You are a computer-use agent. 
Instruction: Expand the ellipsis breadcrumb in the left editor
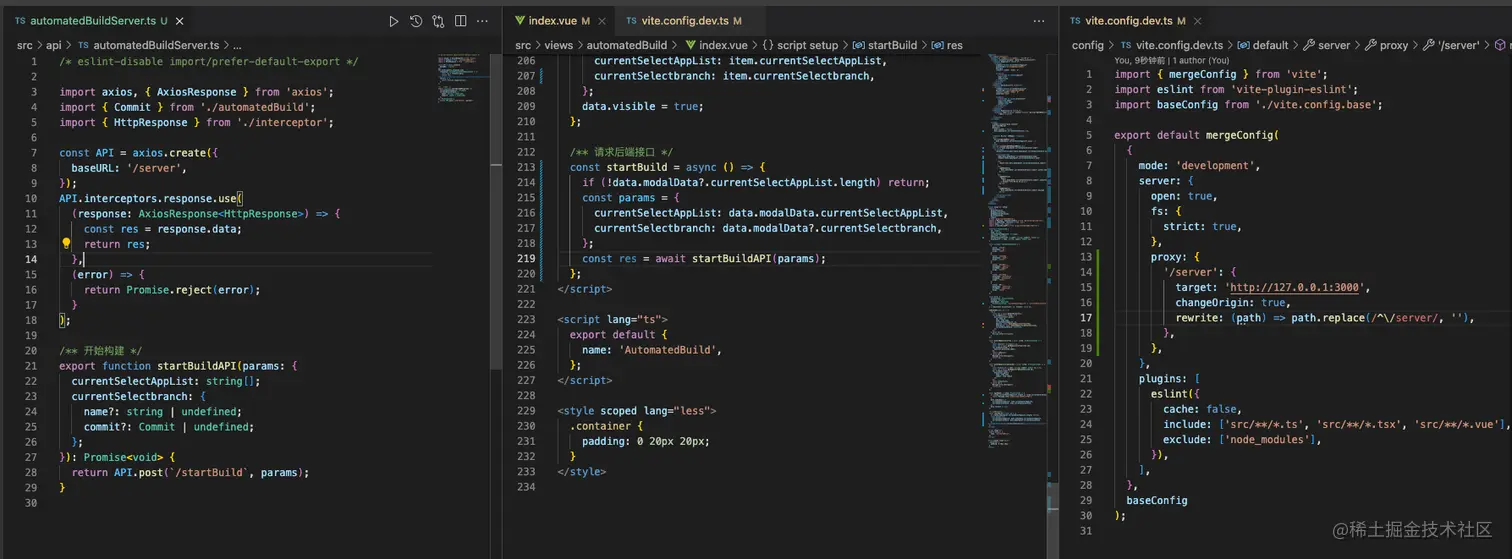238,45
